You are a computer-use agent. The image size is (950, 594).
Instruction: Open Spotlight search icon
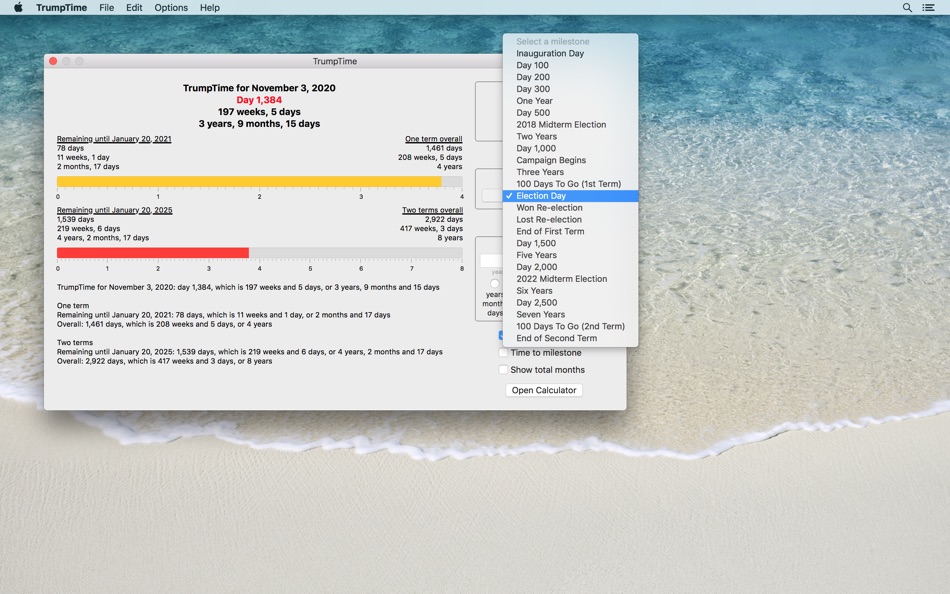tap(907, 7)
